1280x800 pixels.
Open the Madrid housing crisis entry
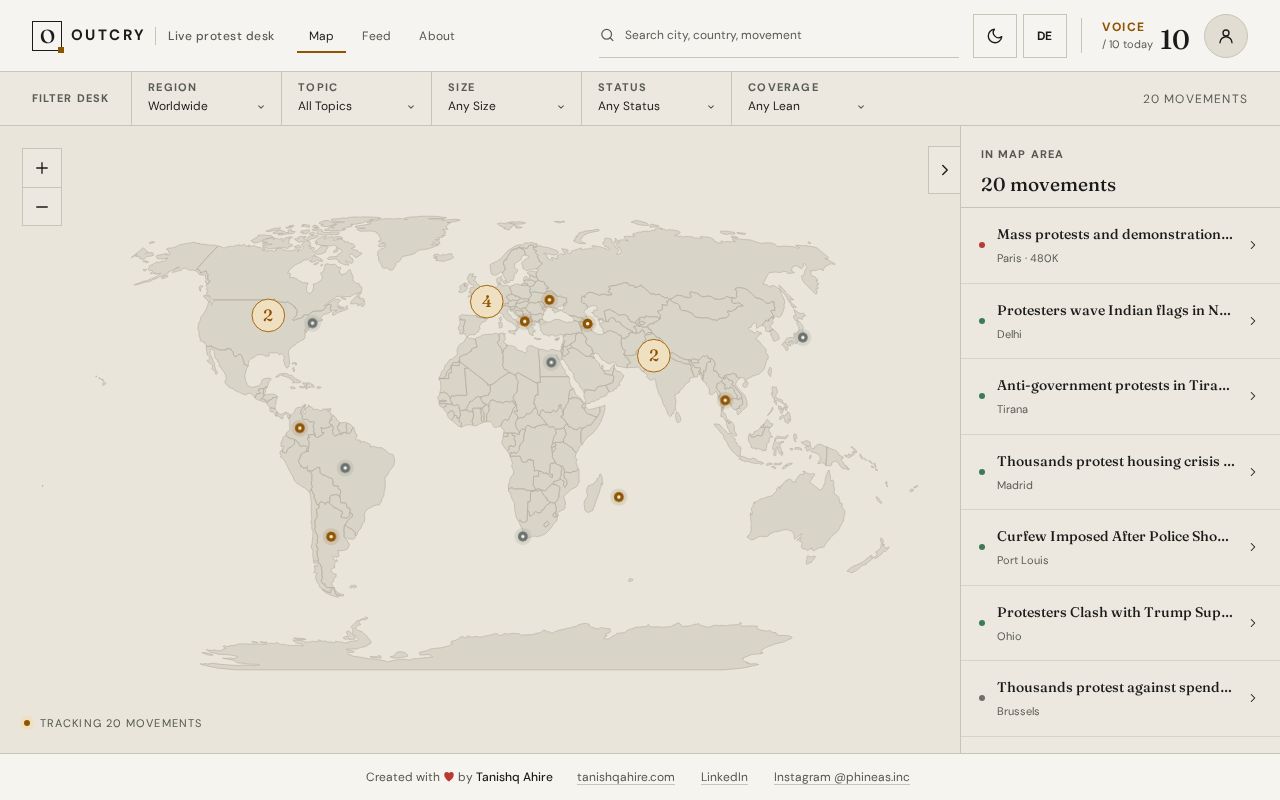[x=1120, y=472]
